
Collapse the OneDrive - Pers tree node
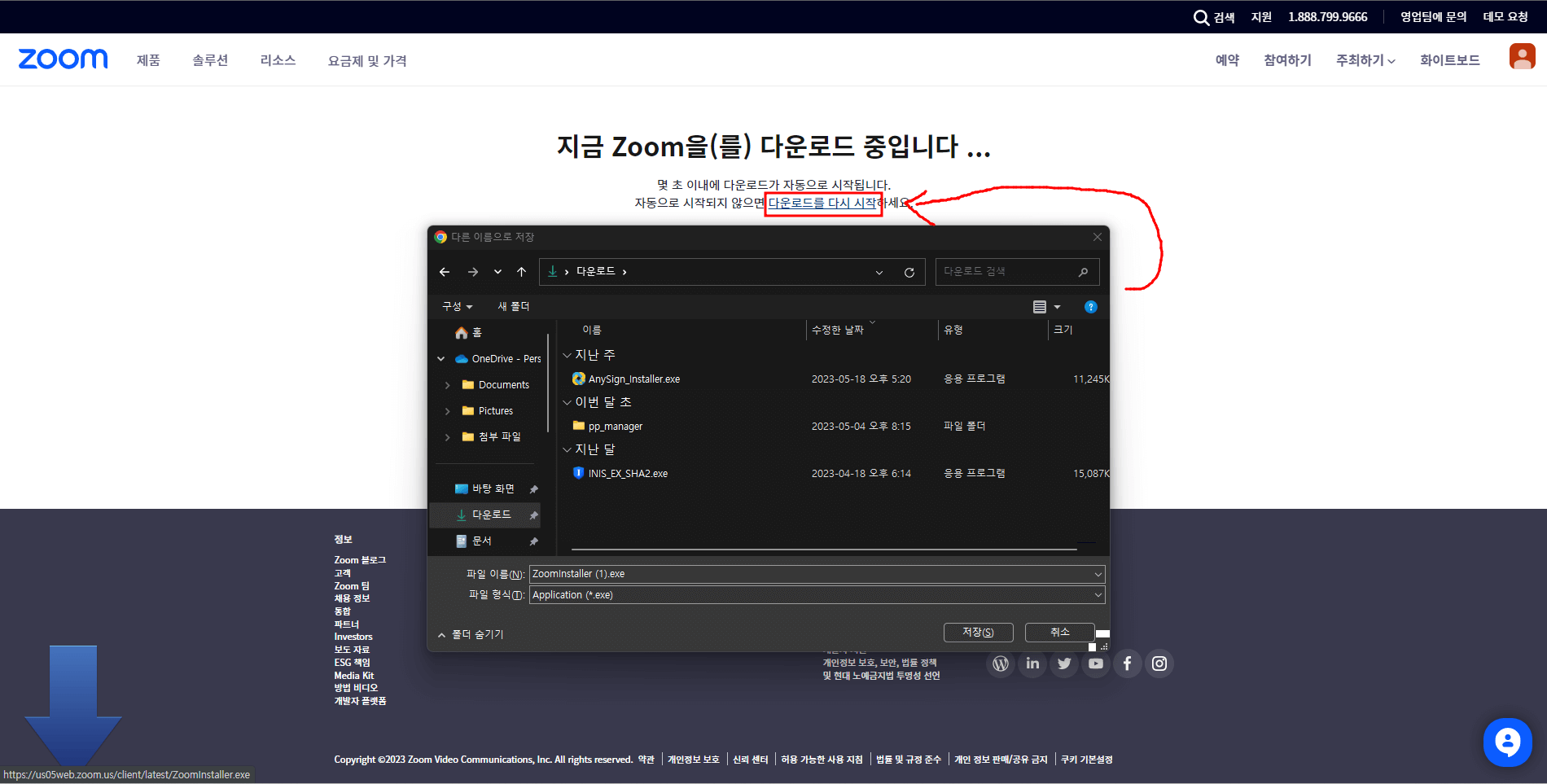click(441, 359)
